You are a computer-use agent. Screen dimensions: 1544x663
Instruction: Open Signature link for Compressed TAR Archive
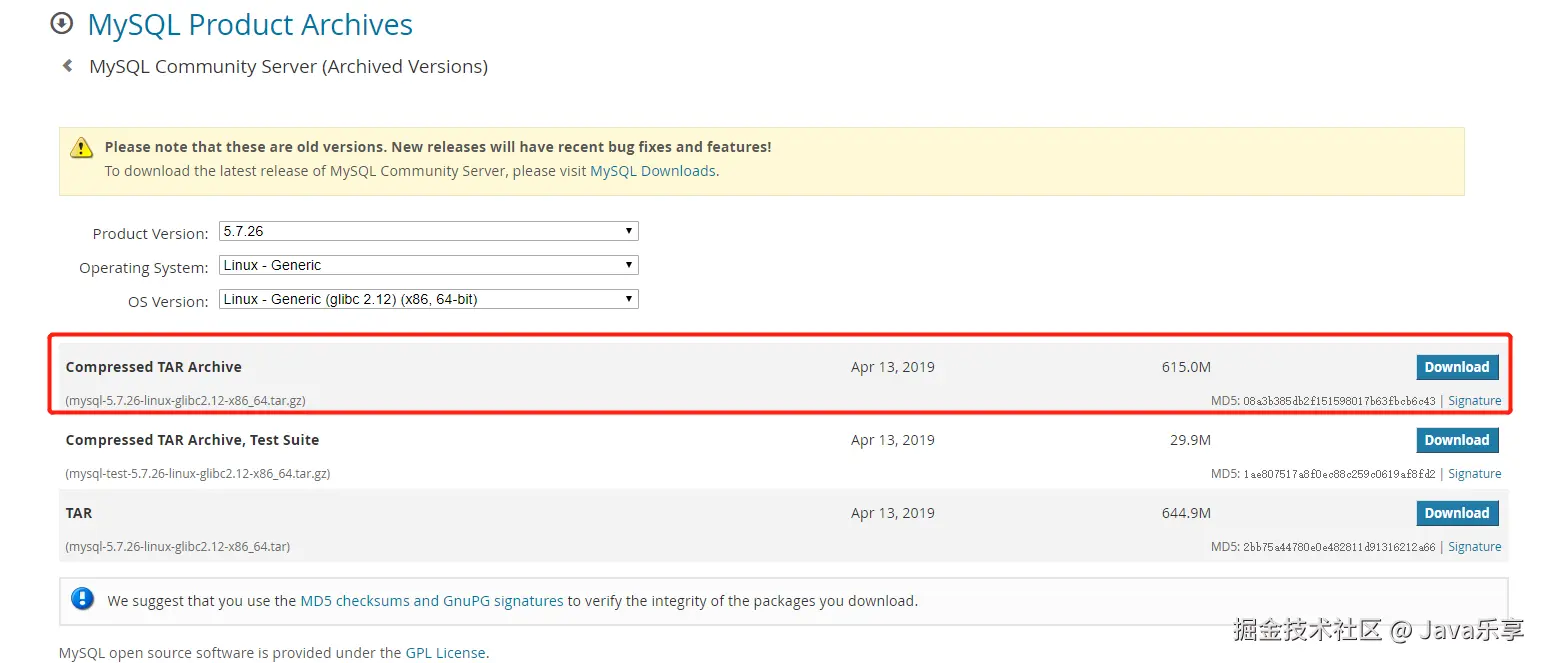pyautogui.click(x=1474, y=401)
